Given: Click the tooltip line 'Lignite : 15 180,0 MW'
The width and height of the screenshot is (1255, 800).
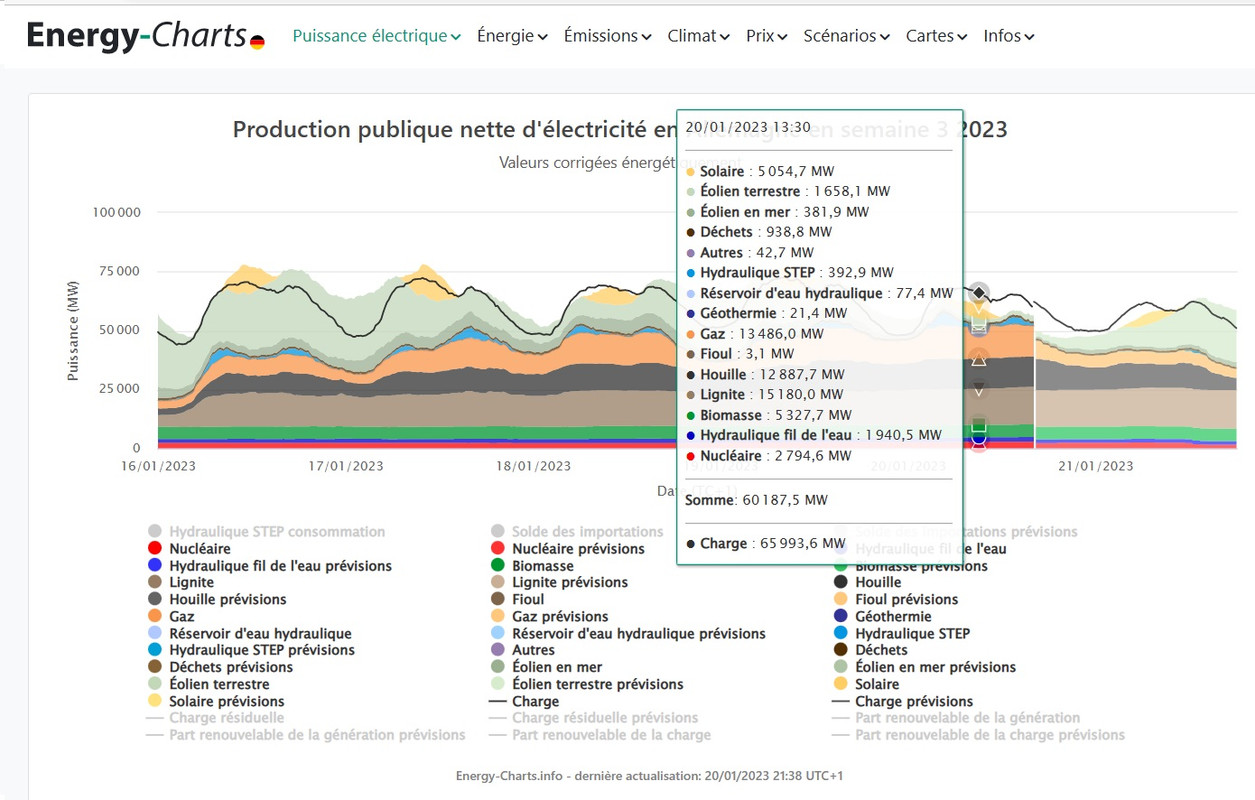Looking at the screenshot, I should tap(764, 394).
